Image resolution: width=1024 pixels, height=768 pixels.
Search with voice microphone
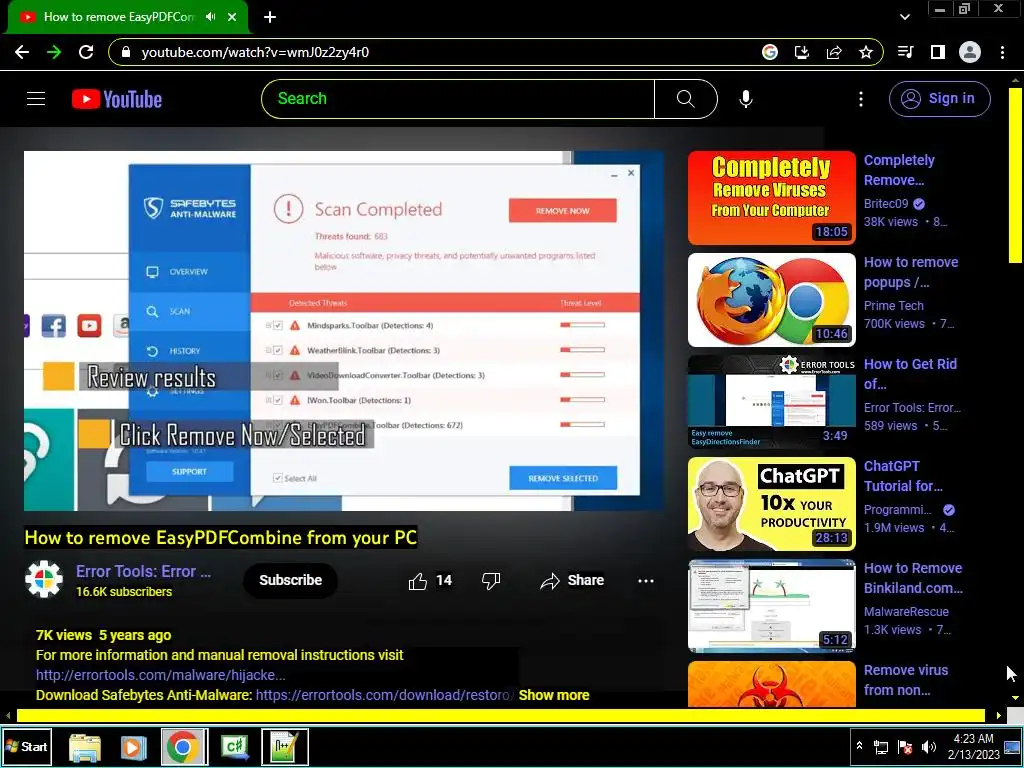tap(746, 99)
